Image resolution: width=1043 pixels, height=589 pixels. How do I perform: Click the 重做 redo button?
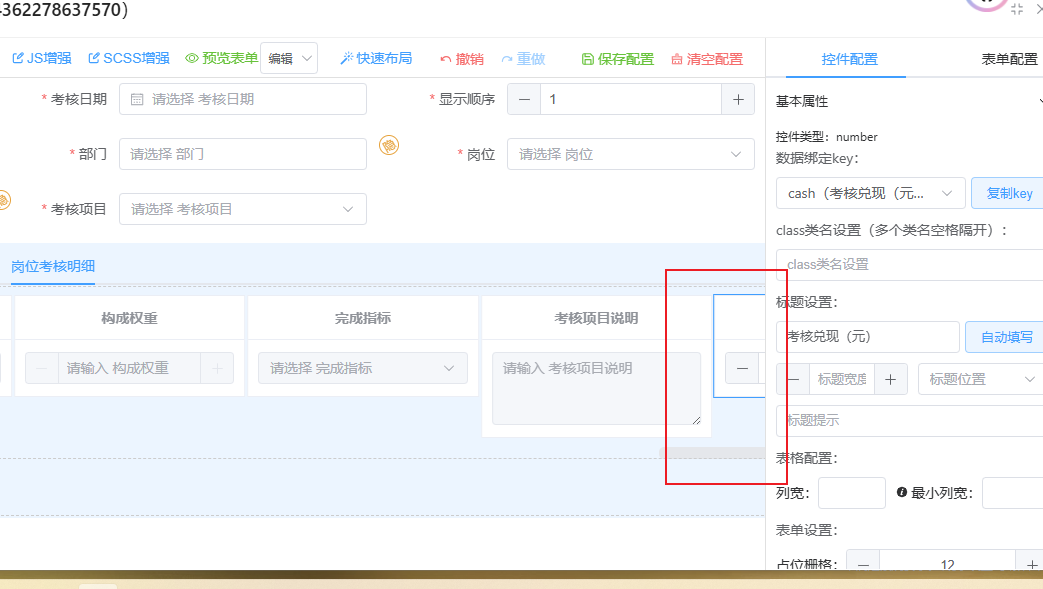[523, 59]
